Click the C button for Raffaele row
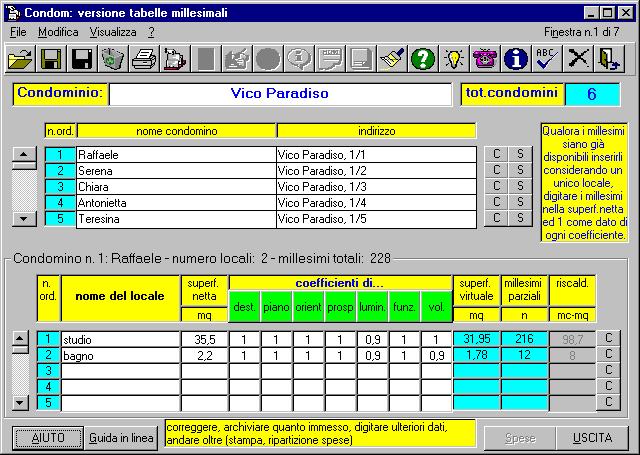 [496, 155]
